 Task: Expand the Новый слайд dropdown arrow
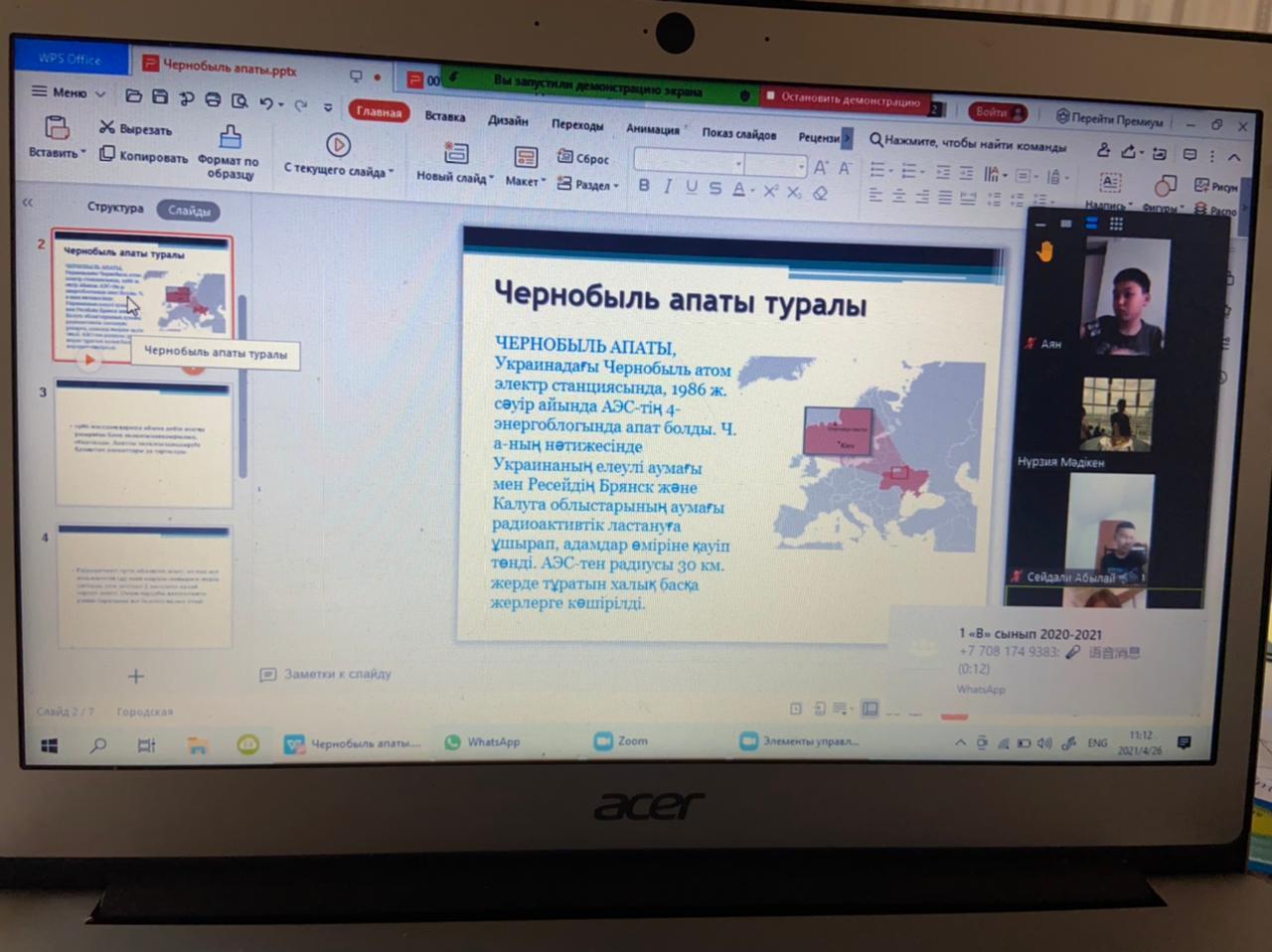coord(491,178)
